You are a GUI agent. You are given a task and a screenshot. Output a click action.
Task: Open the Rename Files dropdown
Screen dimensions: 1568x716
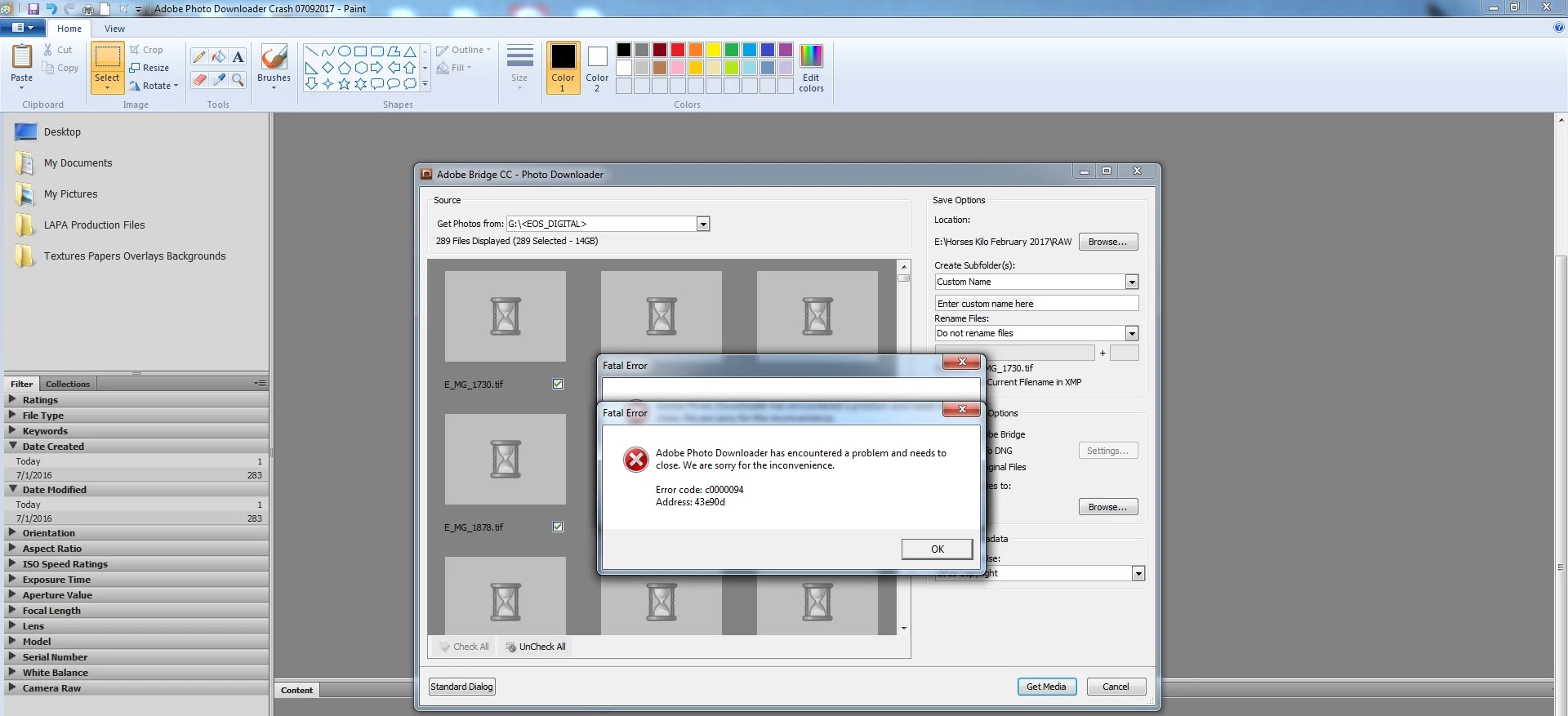point(1132,333)
